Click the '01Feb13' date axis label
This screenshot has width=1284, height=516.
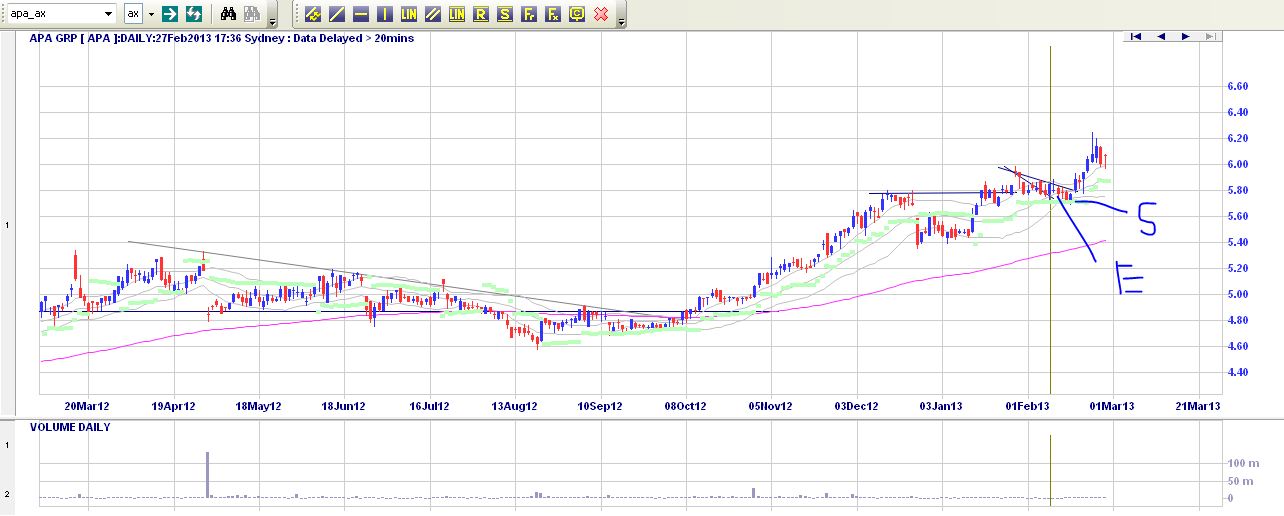pyautogui.click(x=1028, y=406)
